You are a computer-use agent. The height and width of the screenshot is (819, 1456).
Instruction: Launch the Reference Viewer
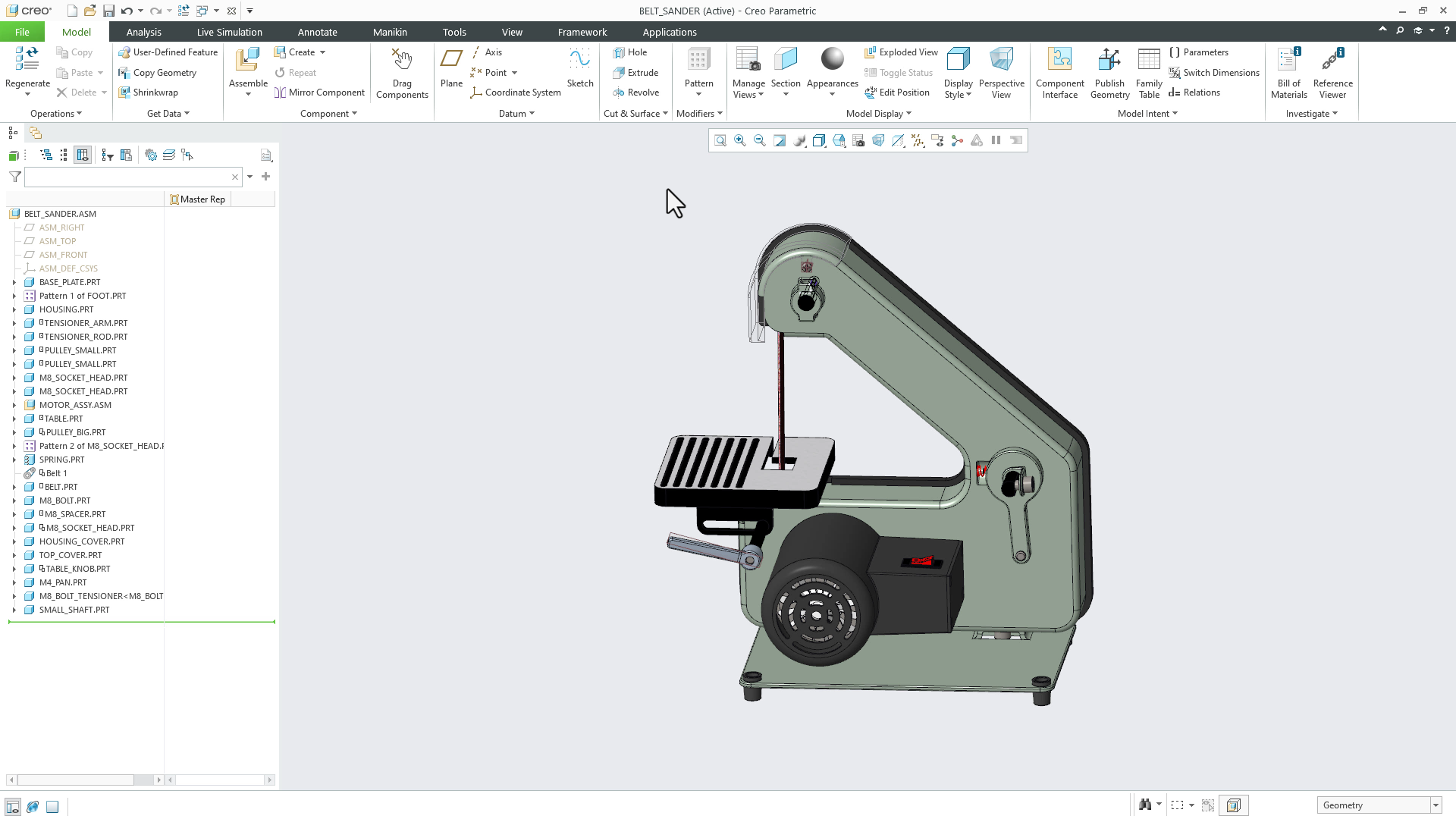[x=1332, y=74]
